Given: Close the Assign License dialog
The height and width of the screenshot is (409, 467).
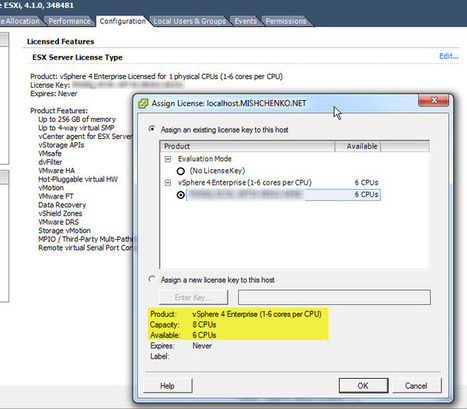Looking at the screenshot, I should (x=433, y=100).
